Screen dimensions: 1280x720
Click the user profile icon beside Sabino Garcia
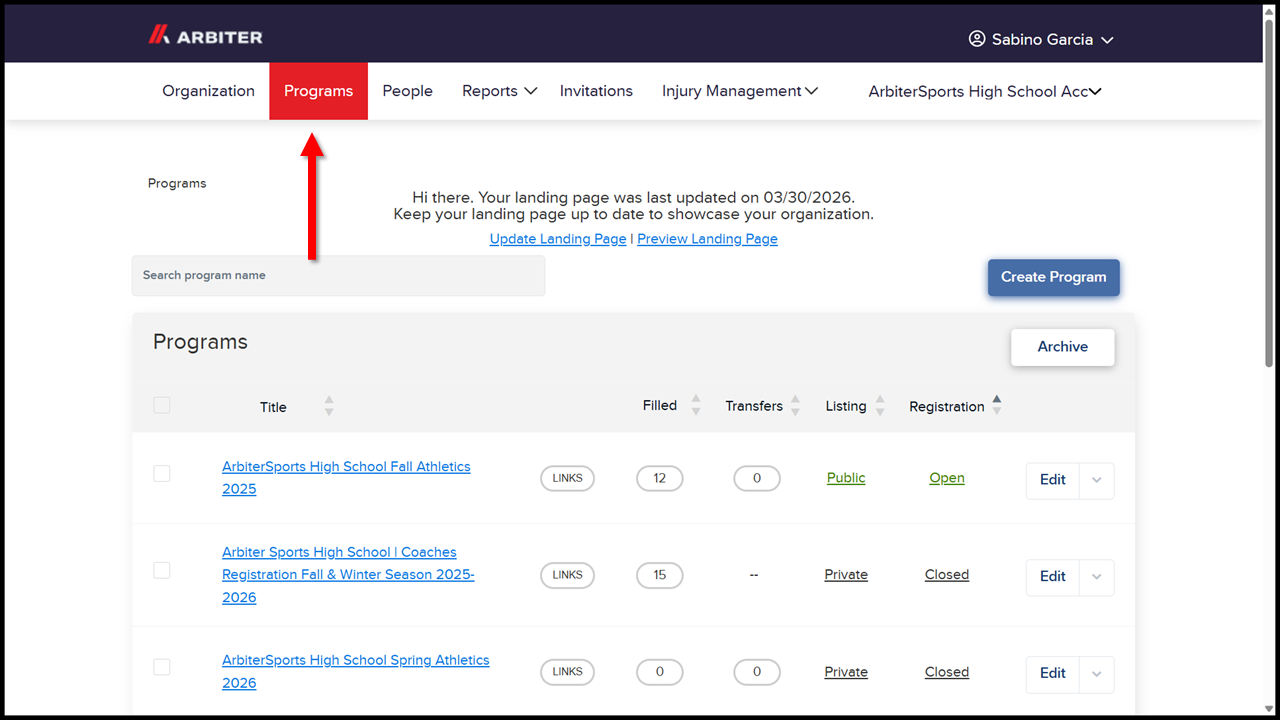coord(977,39)
